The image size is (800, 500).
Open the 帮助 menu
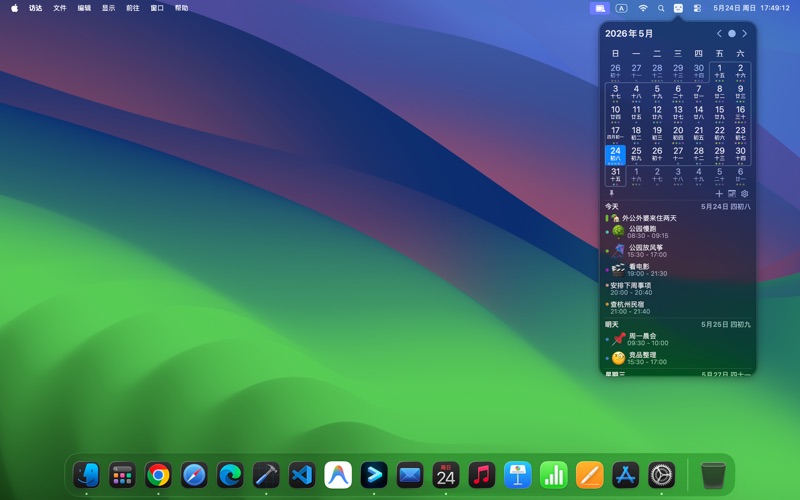(181, 8)
